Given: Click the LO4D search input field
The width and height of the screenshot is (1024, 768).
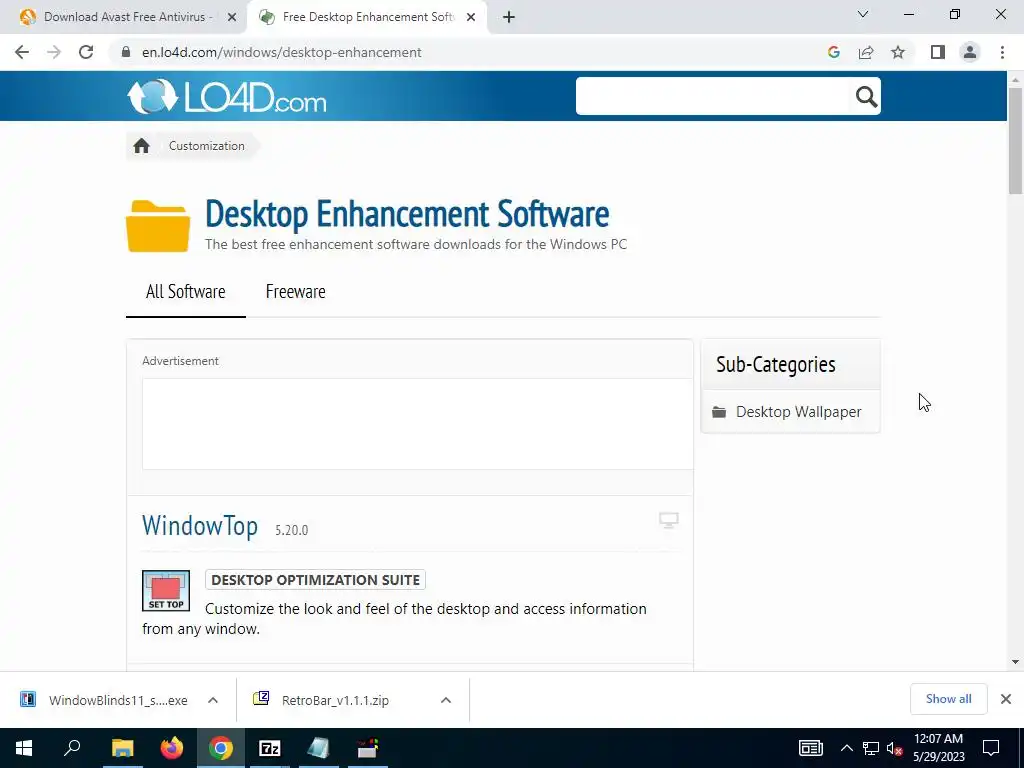Looking at the screenshot, I should point(714,97).
